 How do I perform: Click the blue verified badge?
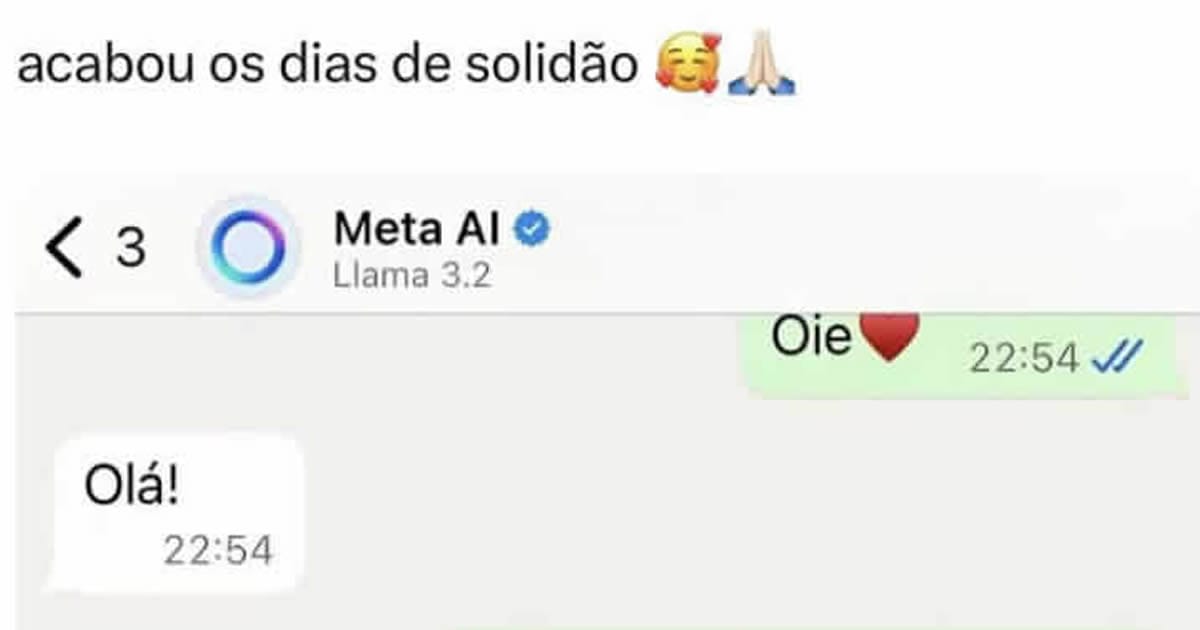531,231
